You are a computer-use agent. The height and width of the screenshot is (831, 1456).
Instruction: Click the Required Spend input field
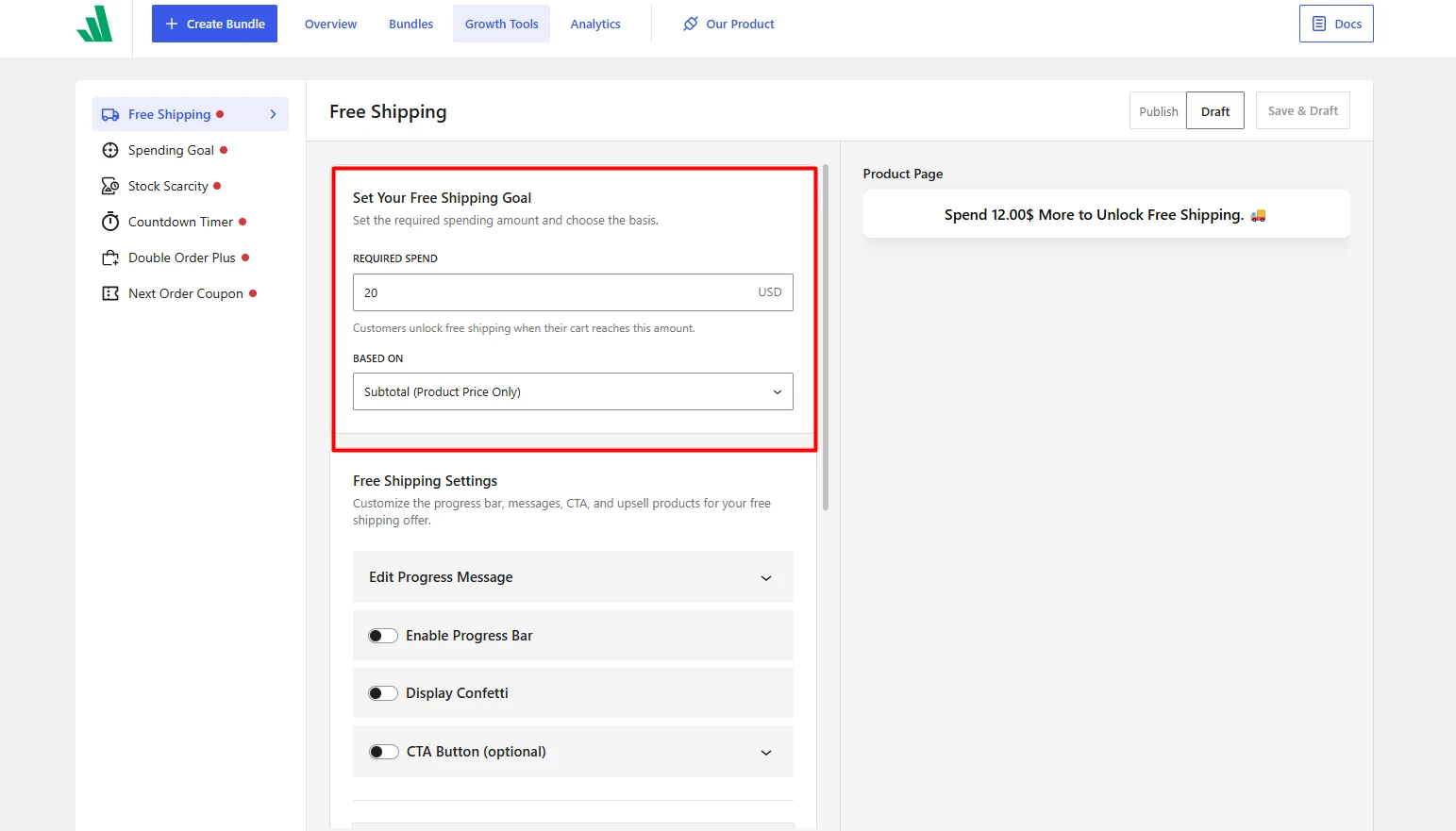click(x=573, y=292)
